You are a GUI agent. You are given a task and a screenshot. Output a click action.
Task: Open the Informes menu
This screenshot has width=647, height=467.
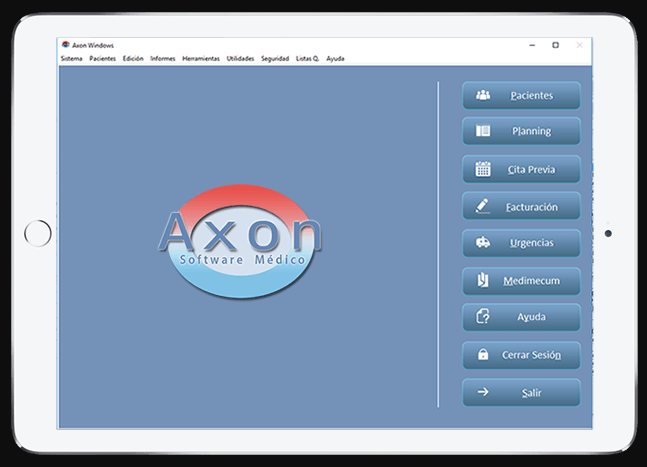(162, 59)
